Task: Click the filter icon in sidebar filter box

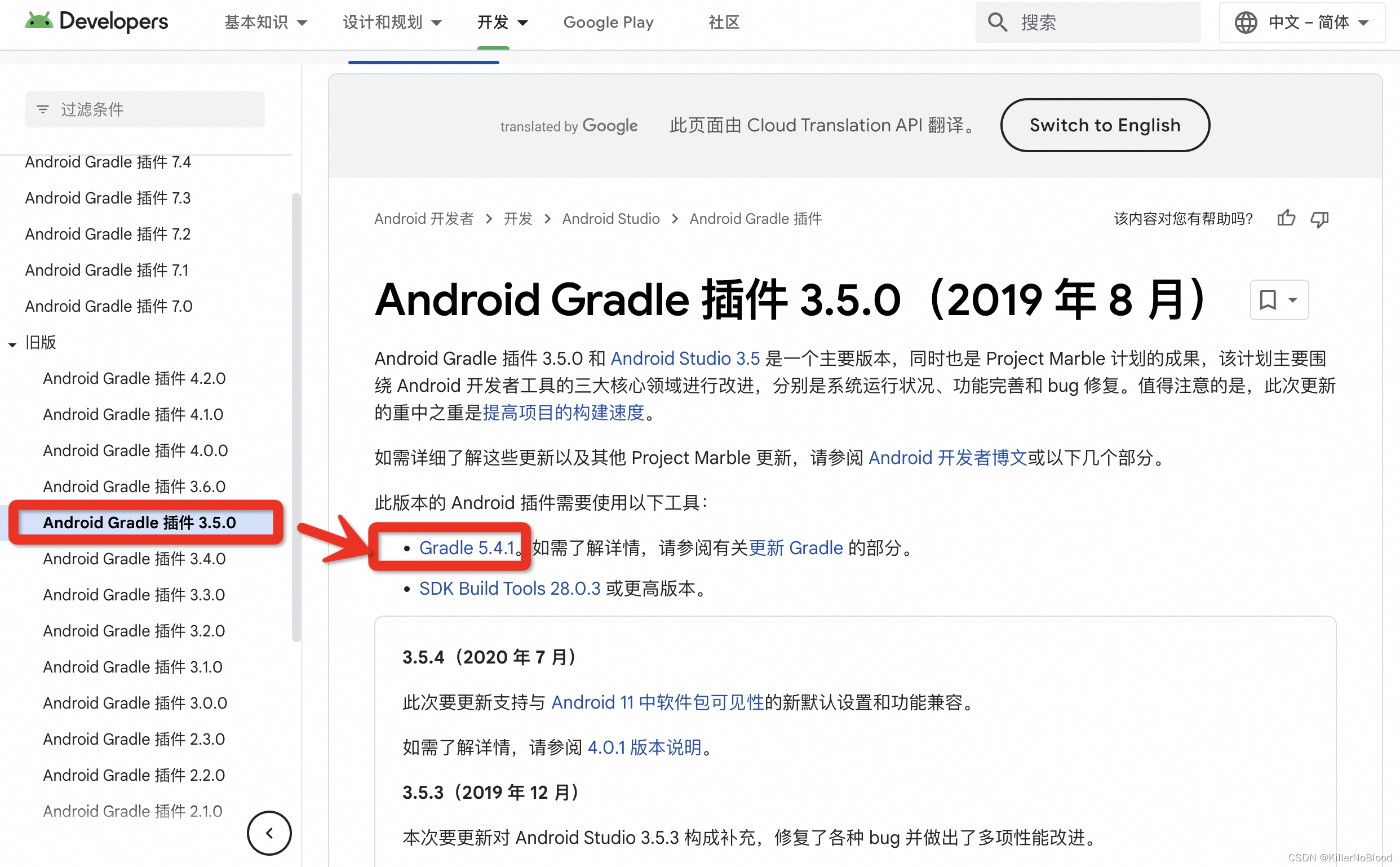Action: [43, 109]
